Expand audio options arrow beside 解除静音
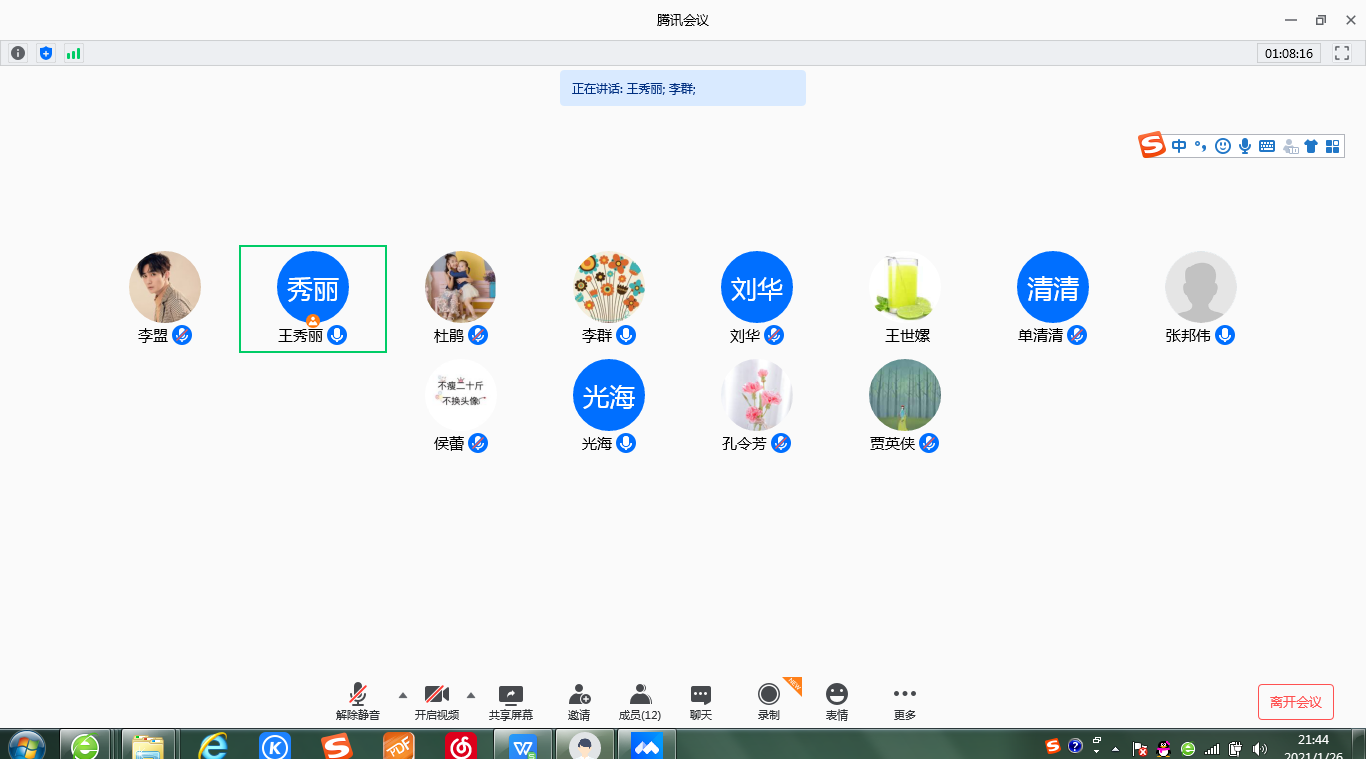This screenshot has height=759, width=1366. (x=403, y=695)
